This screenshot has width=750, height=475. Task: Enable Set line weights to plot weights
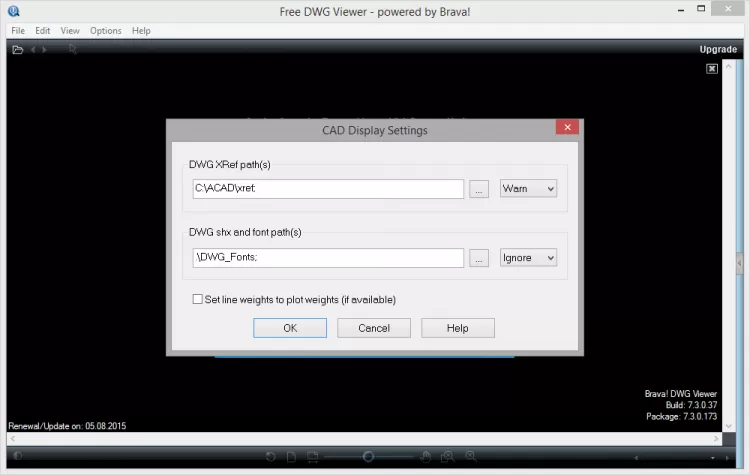197,299
